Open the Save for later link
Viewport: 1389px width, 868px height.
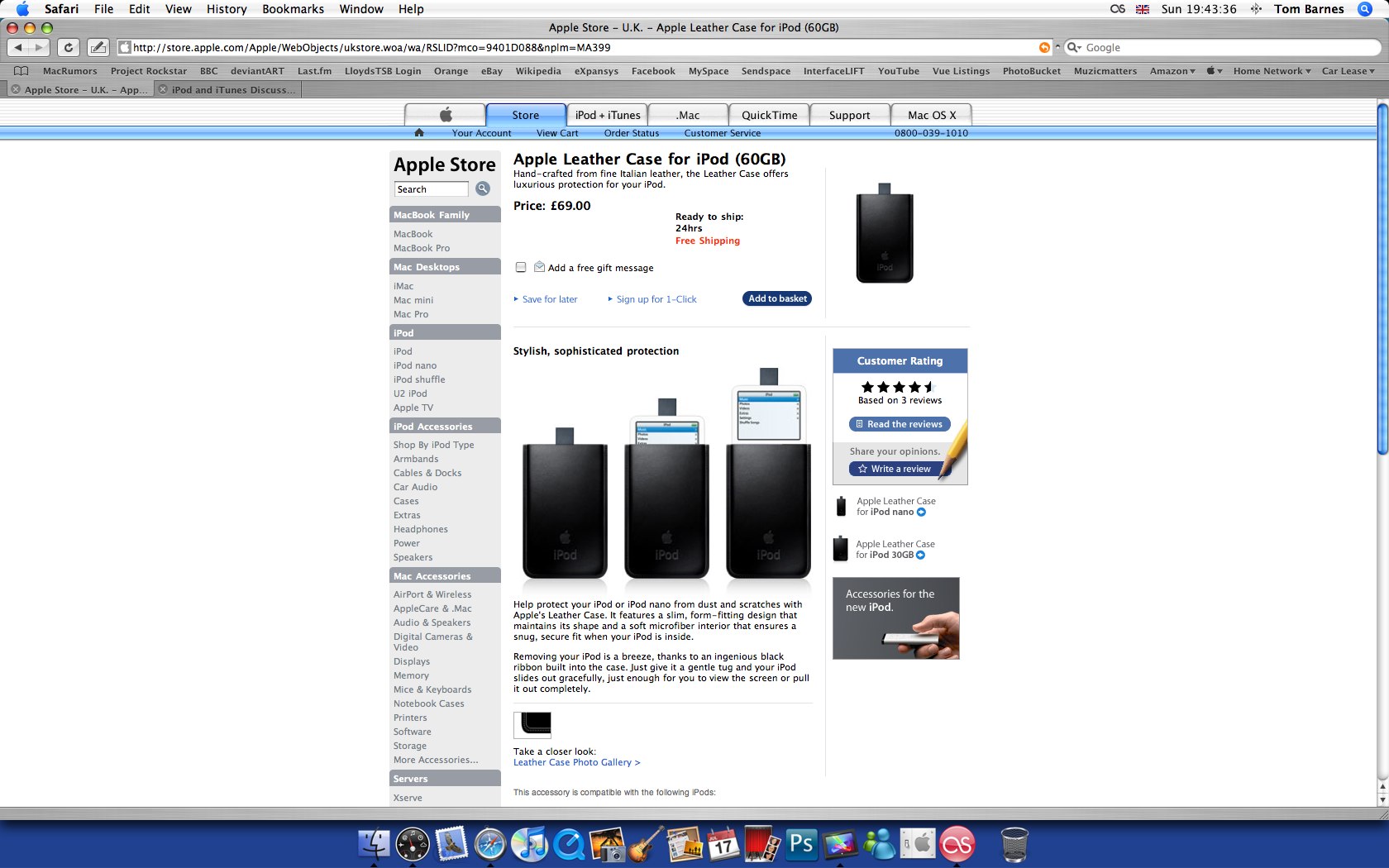click(x=550, y=299)
